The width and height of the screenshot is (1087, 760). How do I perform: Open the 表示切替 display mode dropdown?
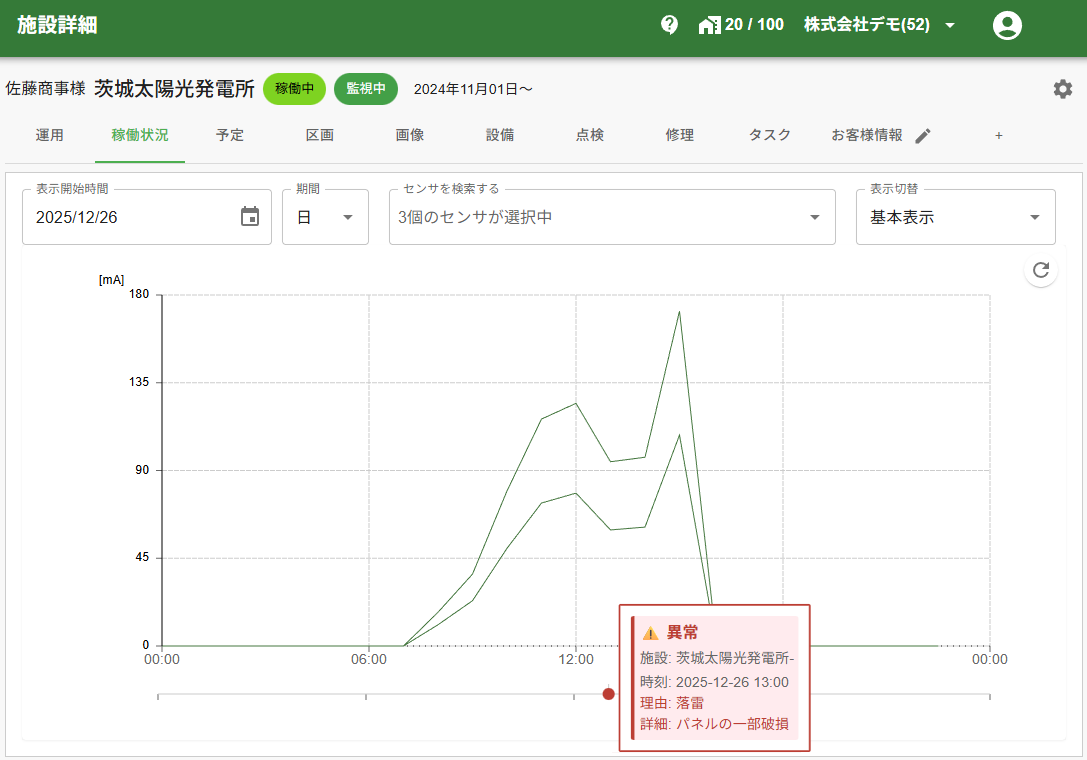[x=955, y=217]
